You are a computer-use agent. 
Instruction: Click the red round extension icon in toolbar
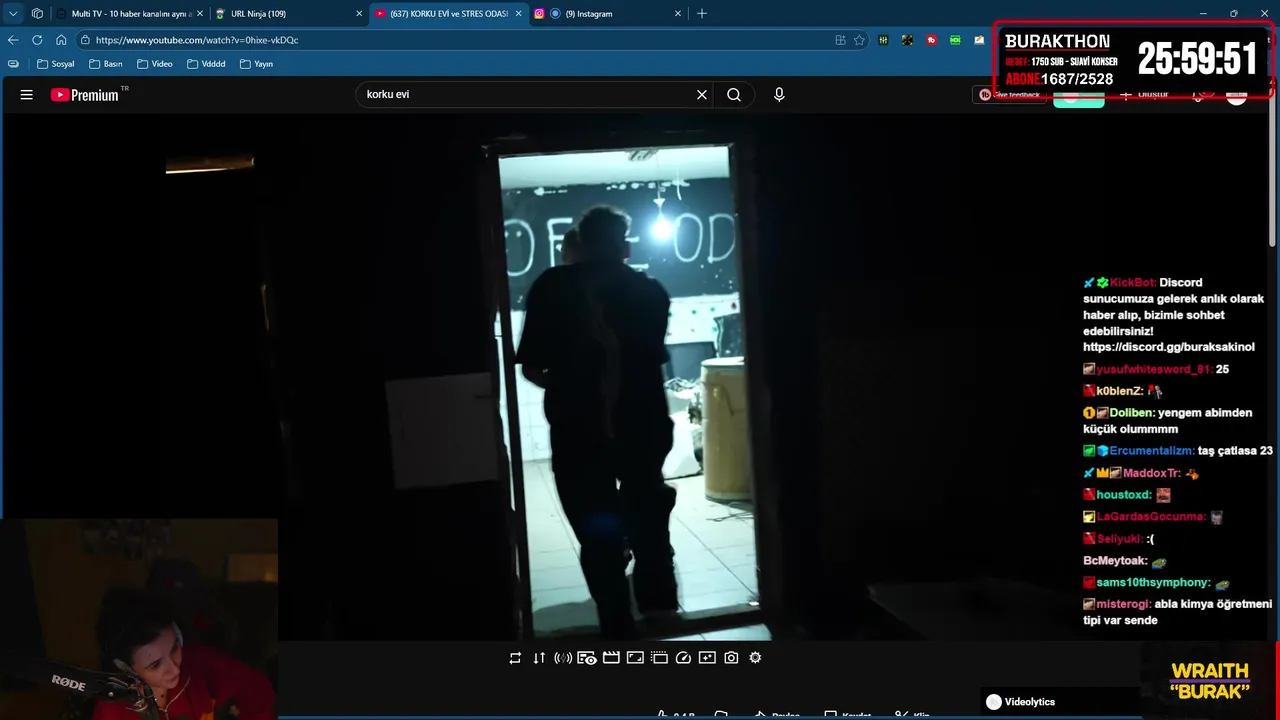click(931, 40)
